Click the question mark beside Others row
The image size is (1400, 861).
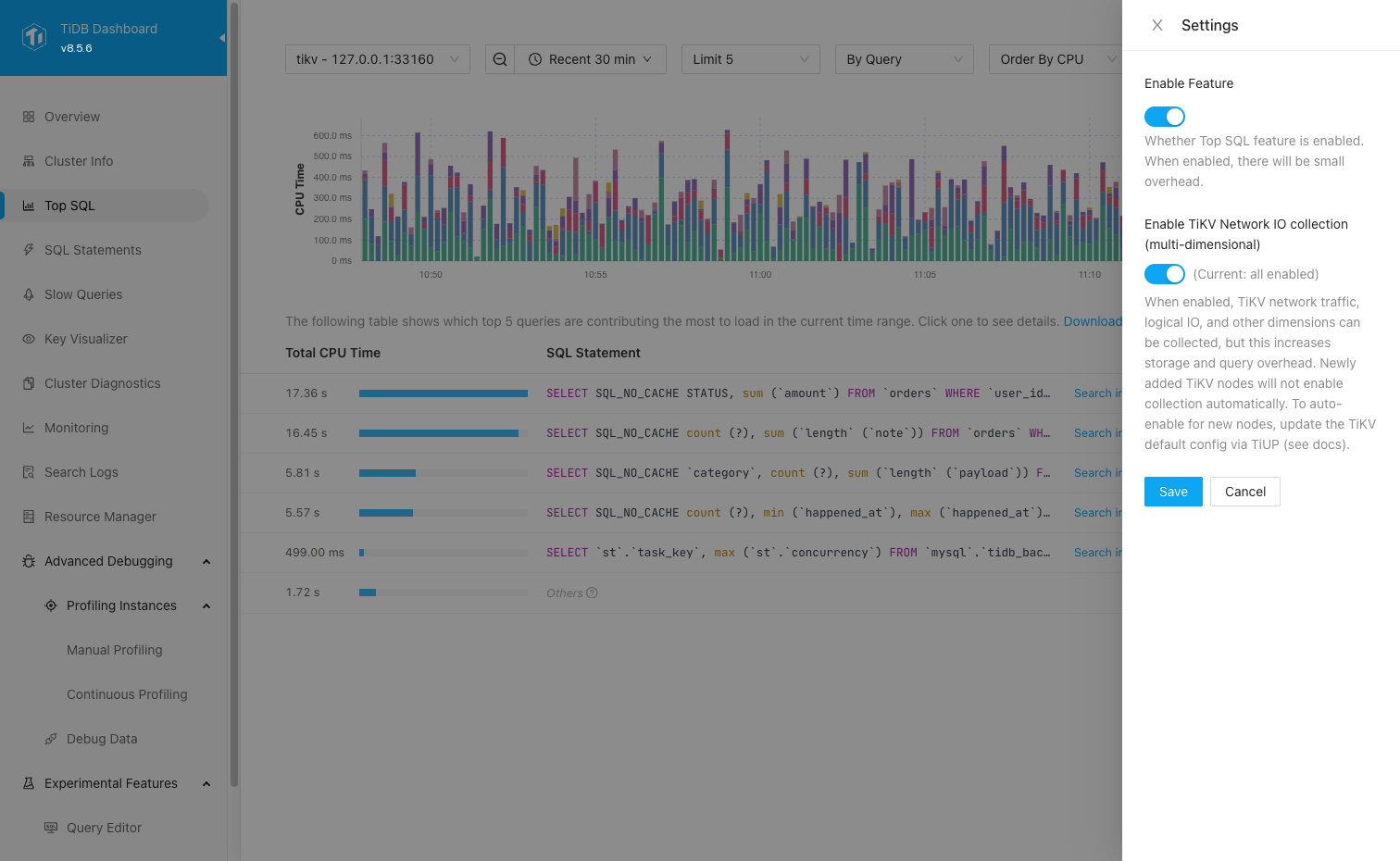(593, 593)
